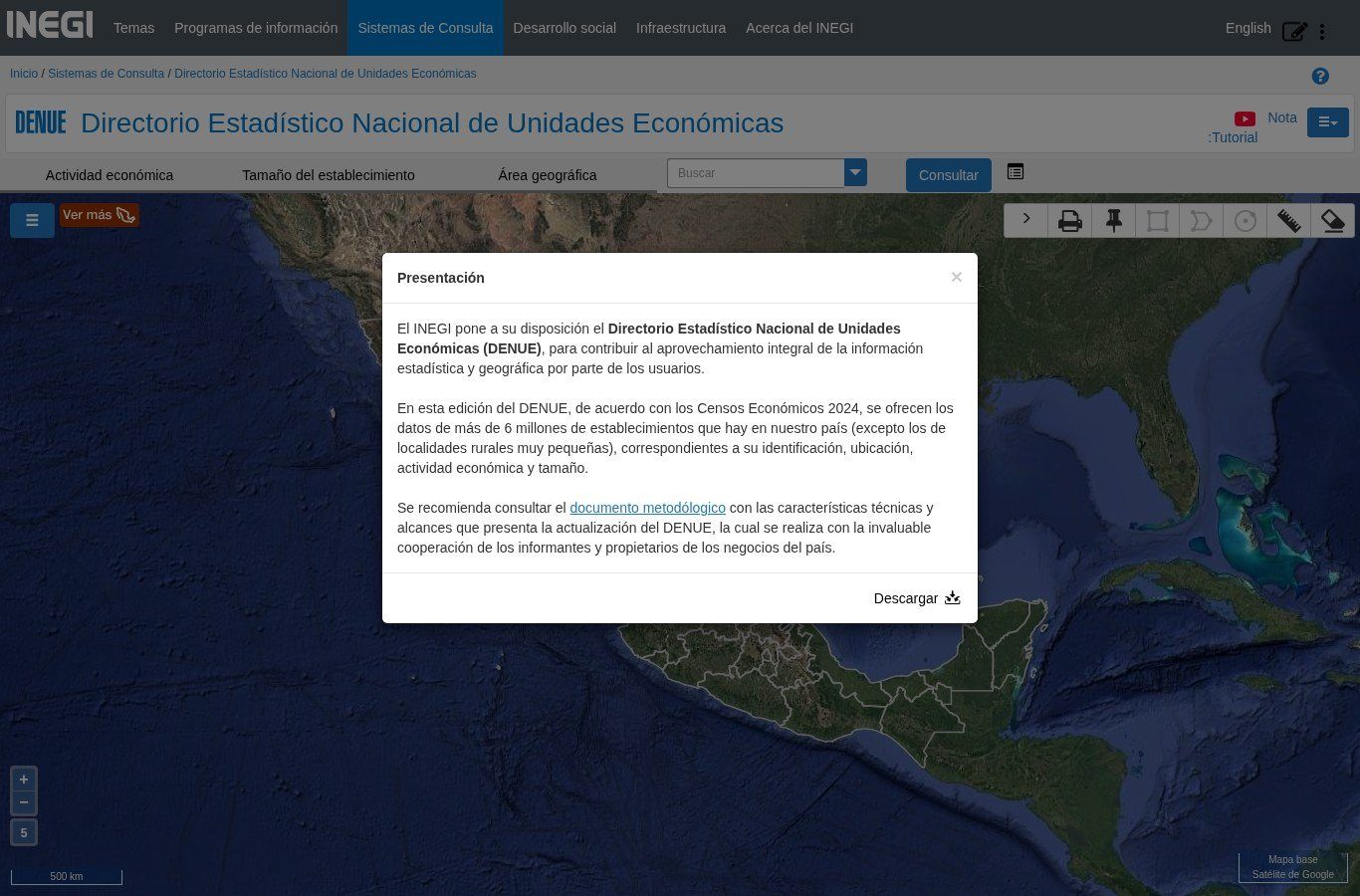1360x896 pixels.
Task: Open the results table list icon beside Consultar
Action: click(1016, 172)
